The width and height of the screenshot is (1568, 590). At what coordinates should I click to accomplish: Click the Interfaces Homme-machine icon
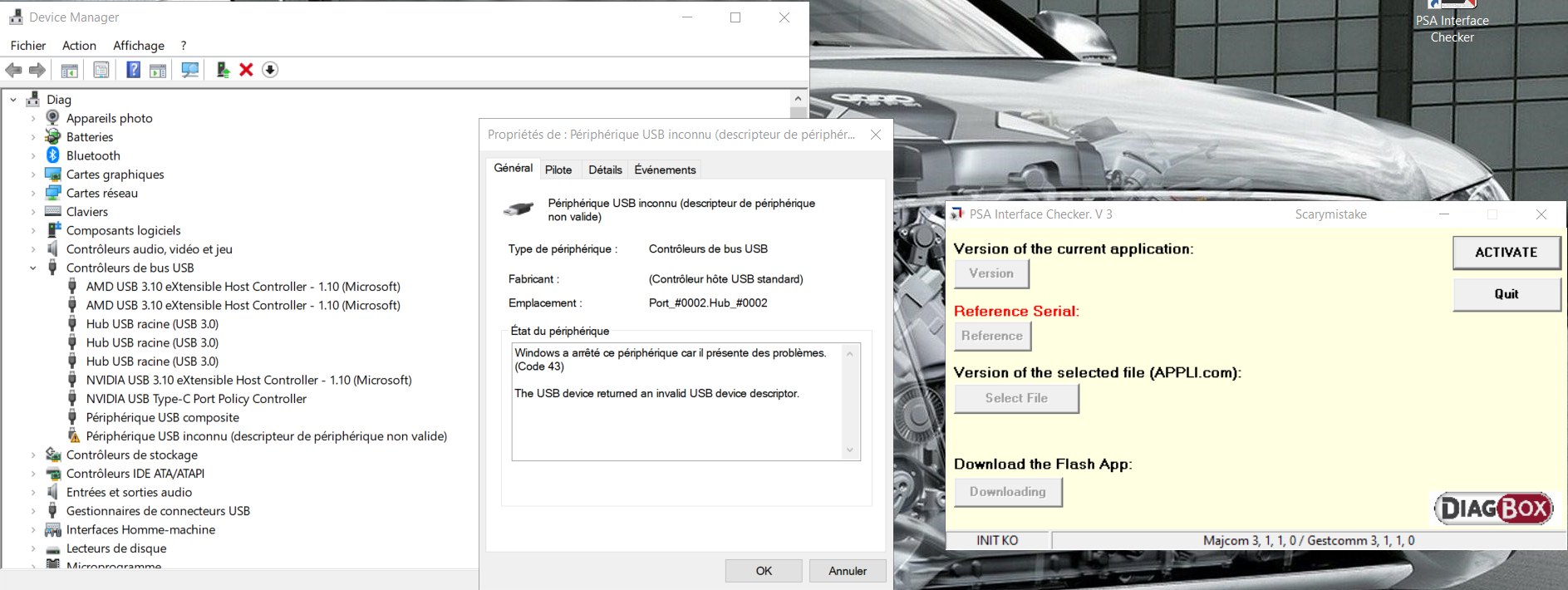coord(53,529)
